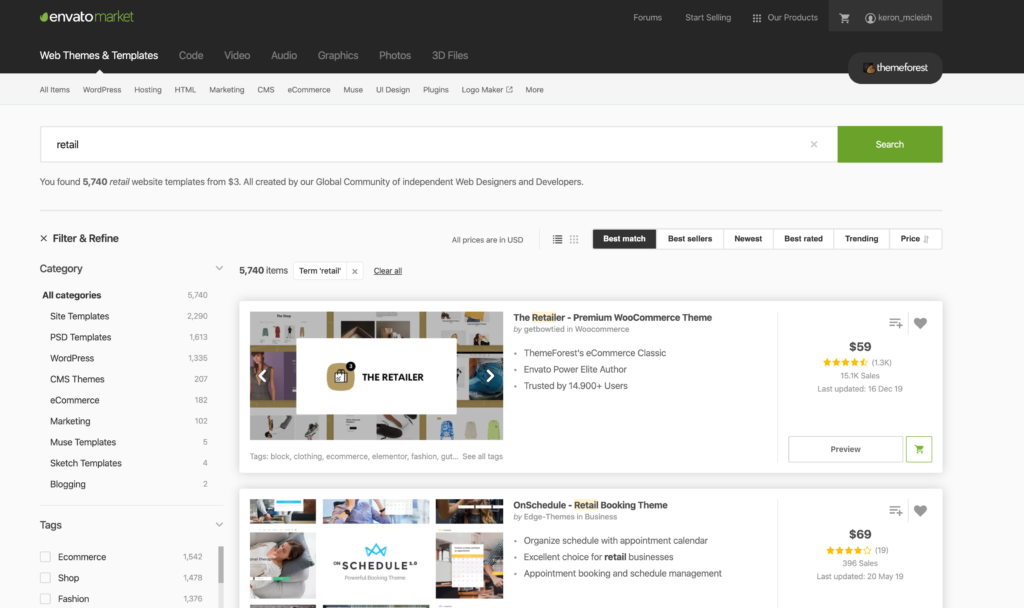The height and width of the screenshot is (608, 1024).
Task: Collapse the Tags section
Action: [219, 524]
